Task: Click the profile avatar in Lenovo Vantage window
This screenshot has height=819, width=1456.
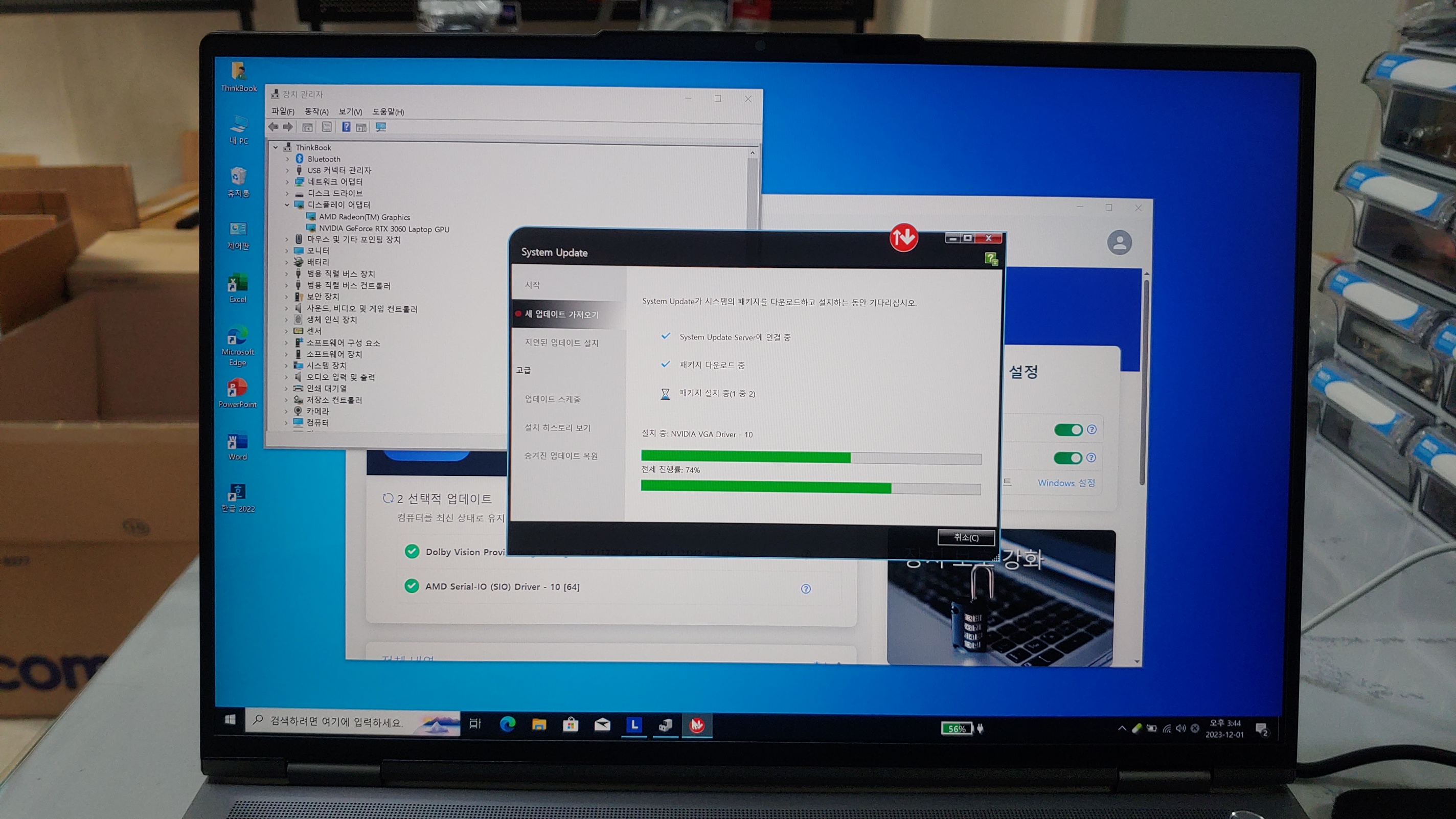Action: pos(1119,242)
